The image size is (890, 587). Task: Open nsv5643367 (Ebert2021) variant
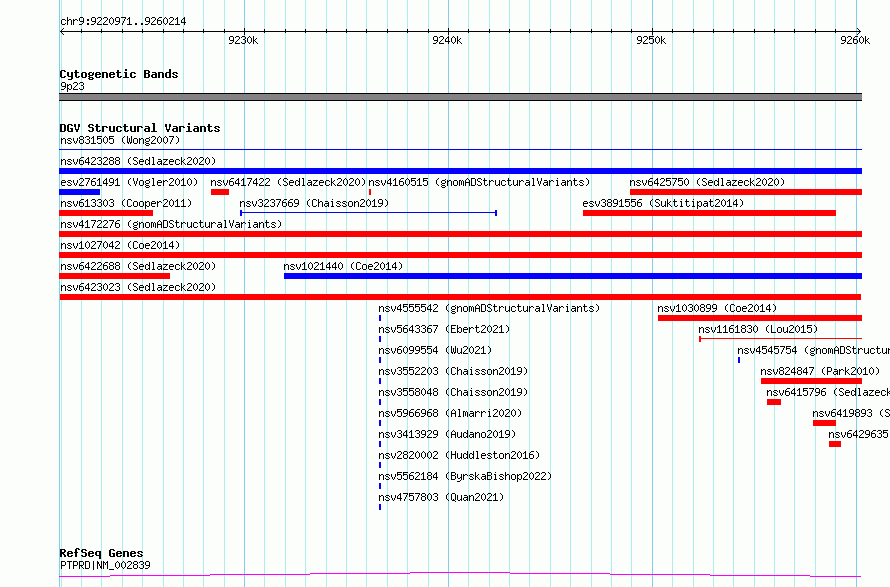[x=444, y=329]
